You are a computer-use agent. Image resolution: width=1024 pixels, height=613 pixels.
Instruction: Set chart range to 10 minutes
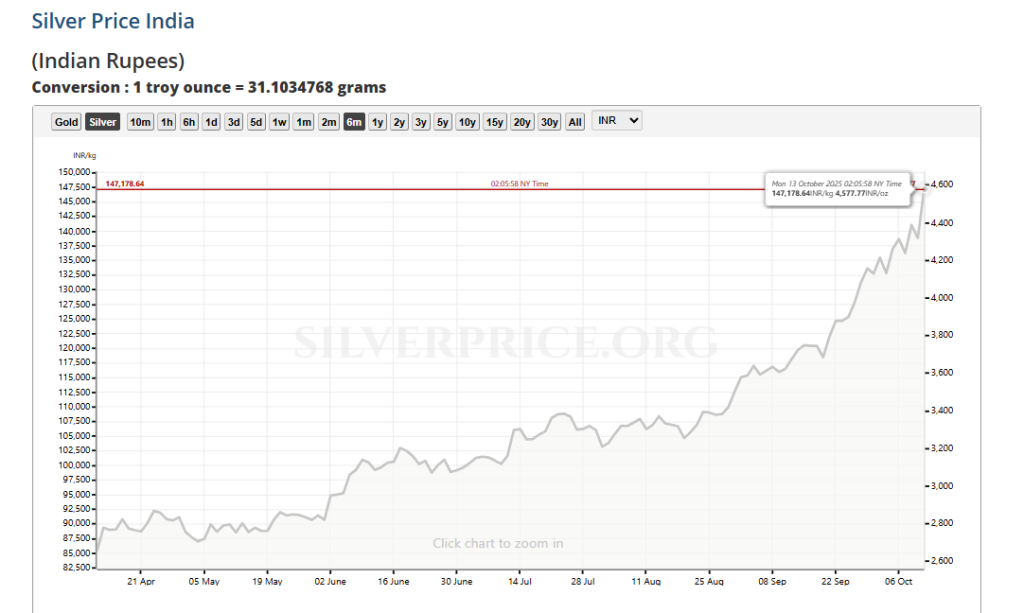pos(140,122)
